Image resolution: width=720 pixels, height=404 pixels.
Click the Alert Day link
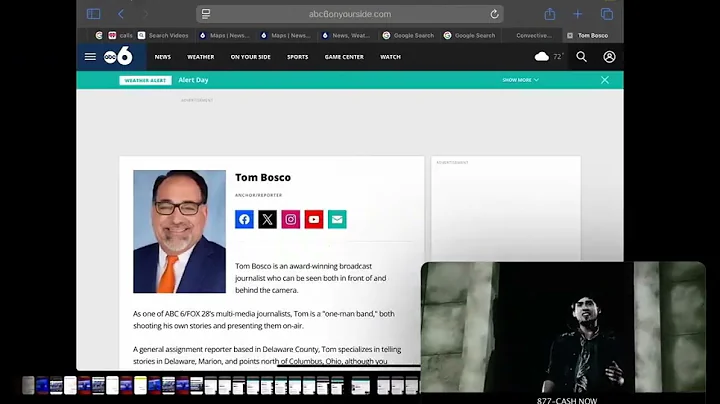[x=193, y=80]
